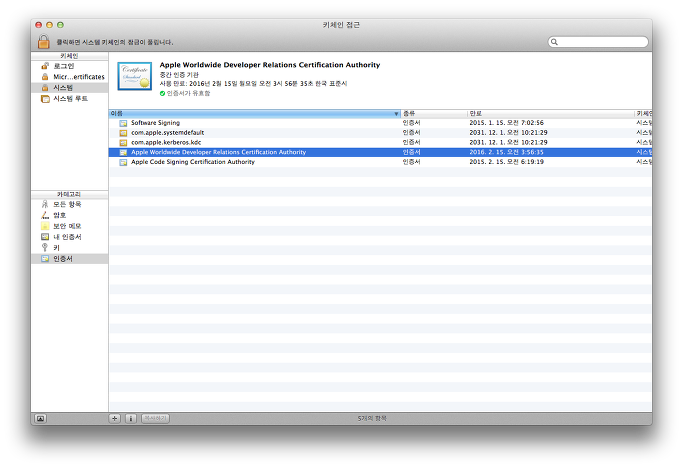Image resolution: width=683 pixels, height=468 pixels.
Task: Click the com.apple.kerberos.kdc certificate icon
Action: 123,142
